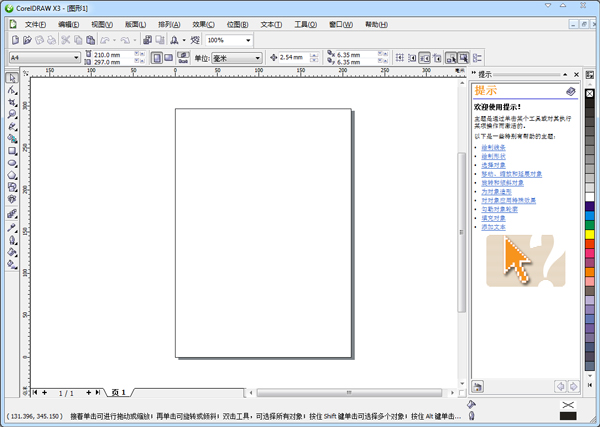
Task: Switch to the 页 1 page tab
Action: [119, 392]
